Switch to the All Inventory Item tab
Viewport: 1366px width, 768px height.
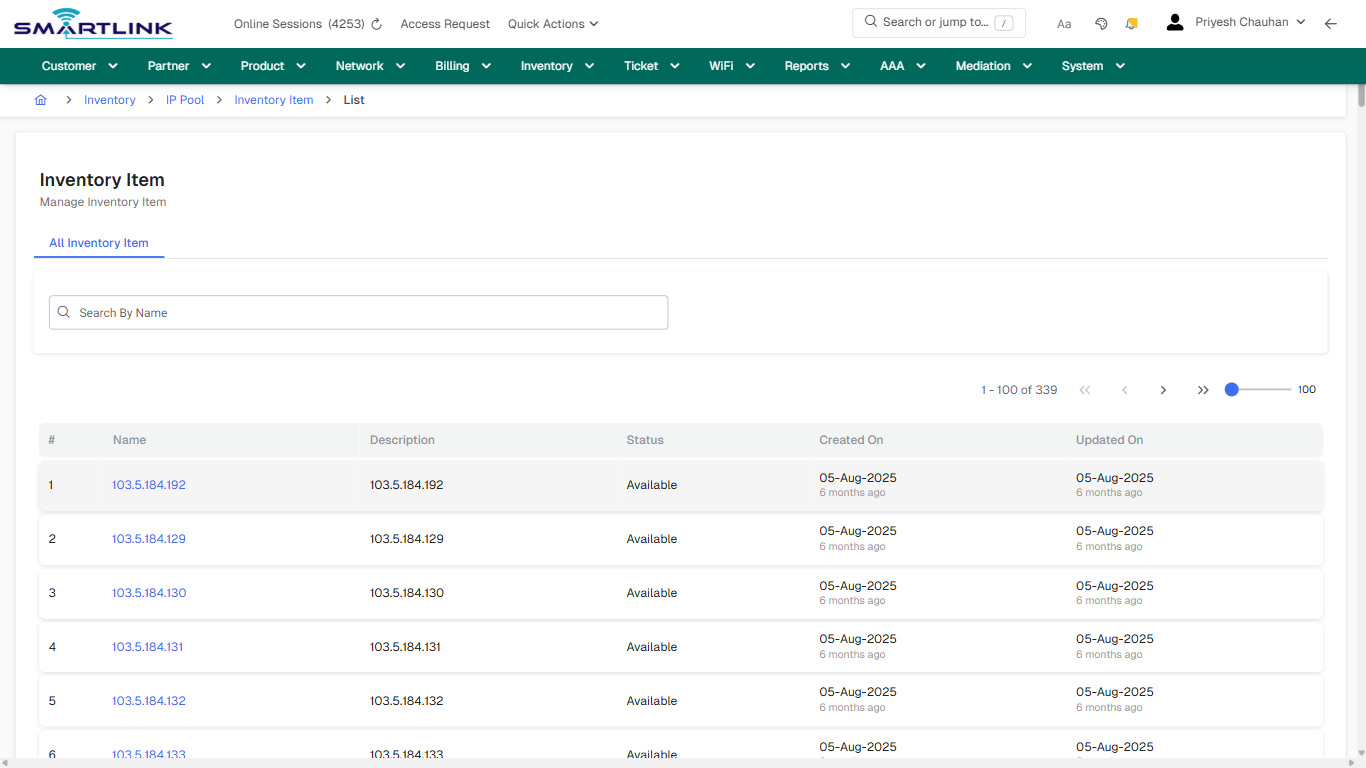pyautogui.click(x=99, y=243)
